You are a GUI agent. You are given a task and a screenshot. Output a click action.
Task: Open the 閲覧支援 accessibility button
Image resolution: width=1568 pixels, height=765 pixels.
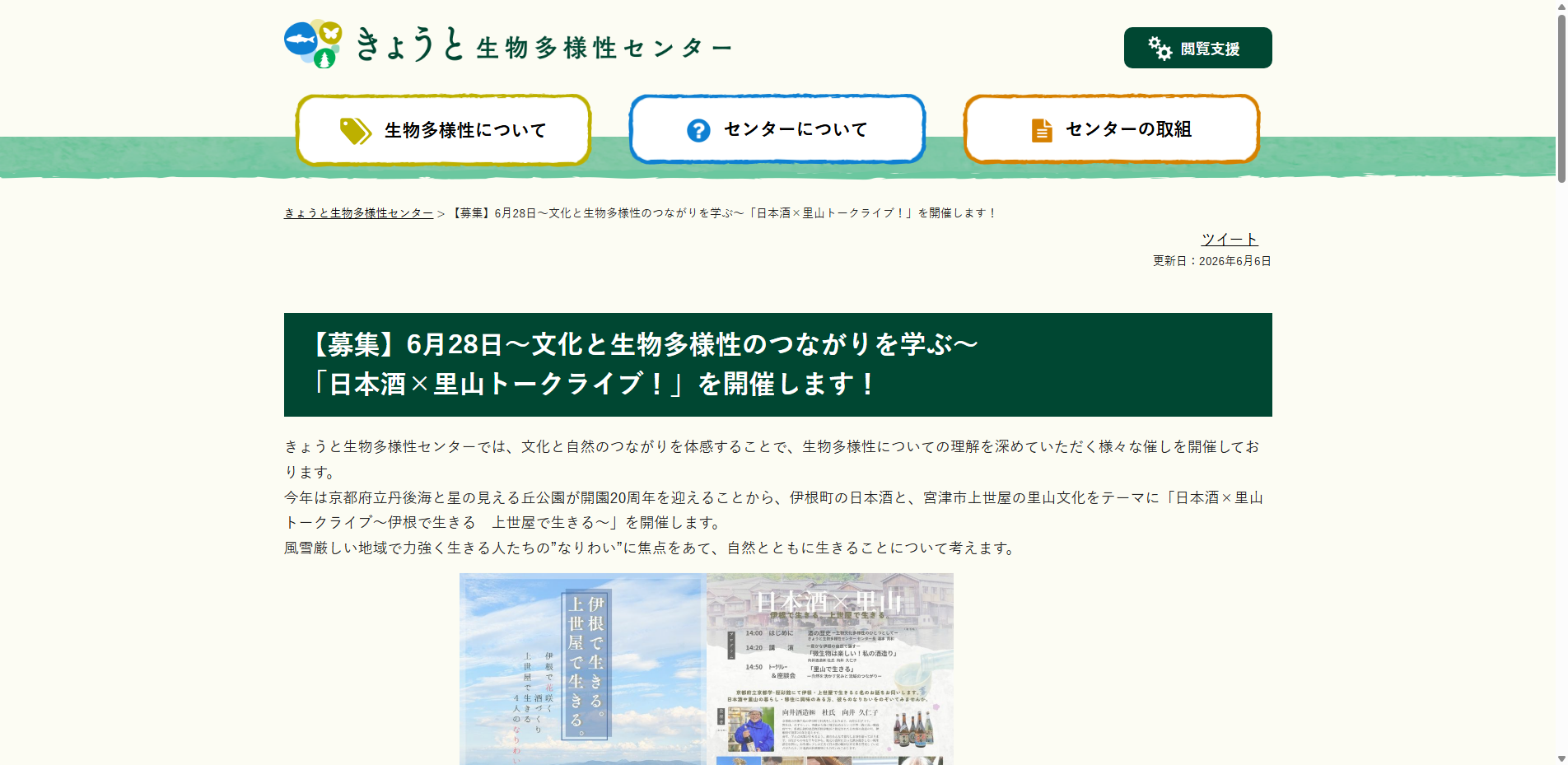point(1197,48)
